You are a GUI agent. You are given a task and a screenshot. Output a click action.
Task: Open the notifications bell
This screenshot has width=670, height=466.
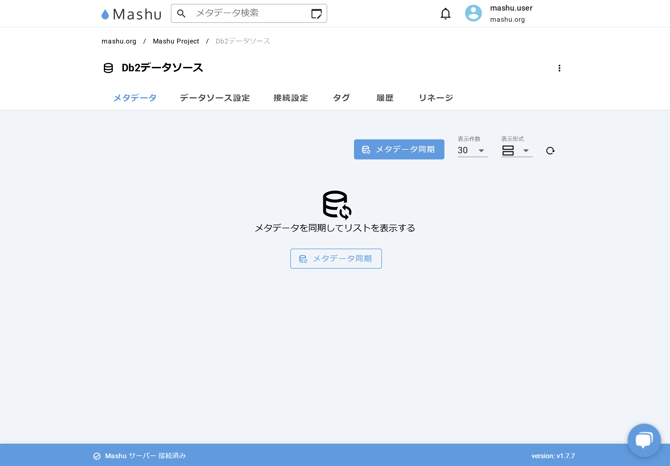pyautogui.click(x=445, y=14)
